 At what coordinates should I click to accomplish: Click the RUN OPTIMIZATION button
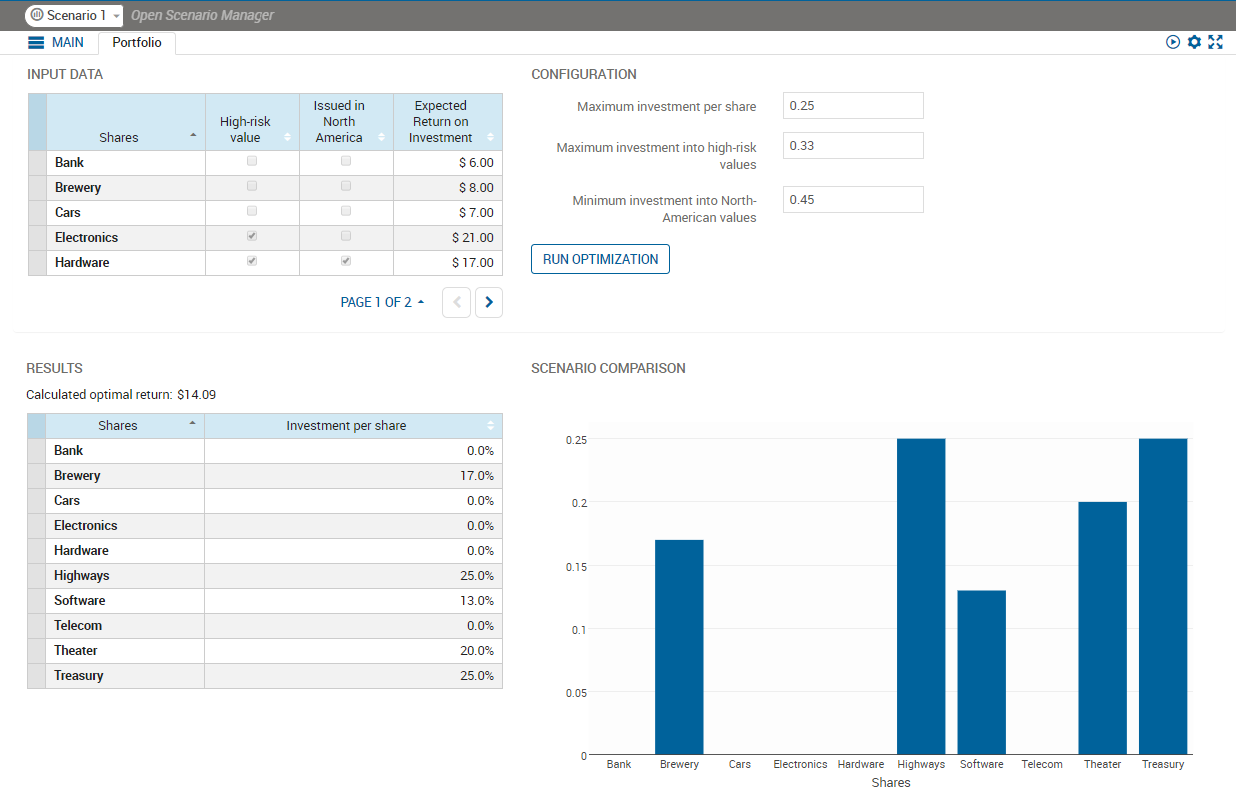click(x=600, y=259)
